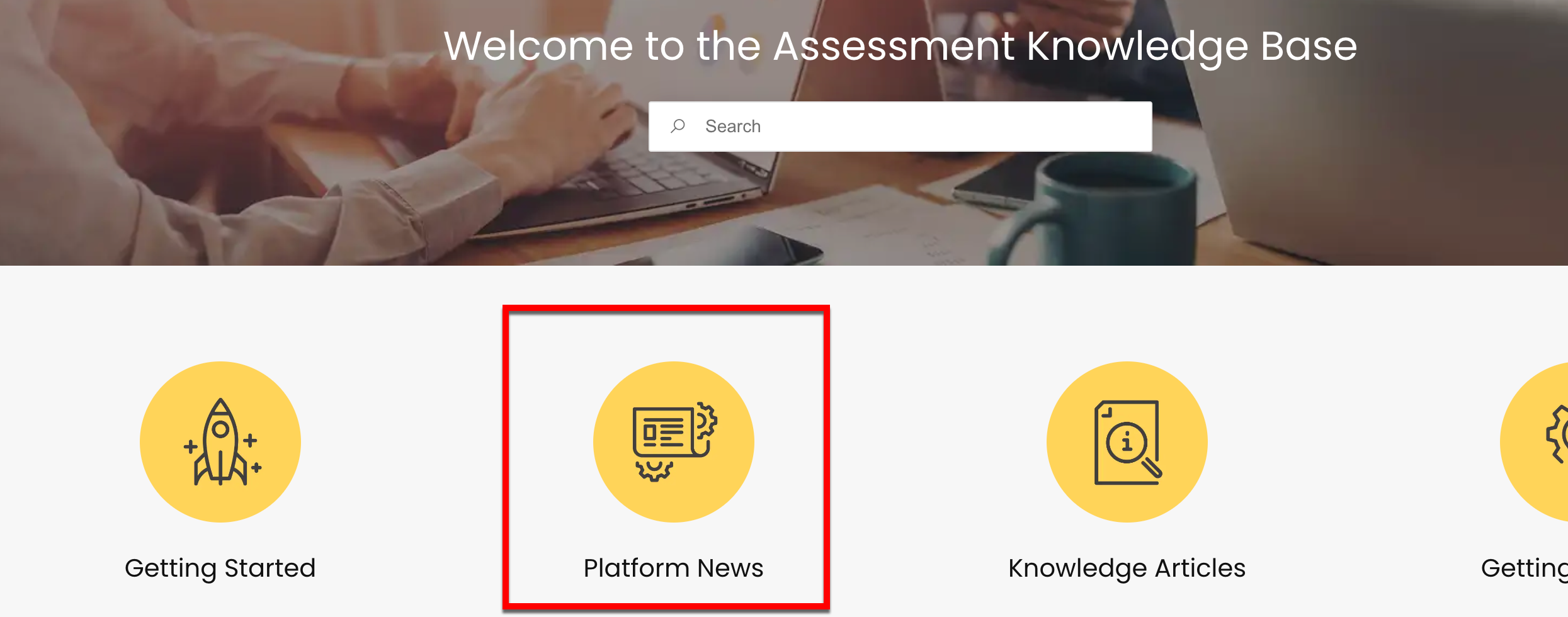Click the Search placeholder text

click(x=733, y=127)
